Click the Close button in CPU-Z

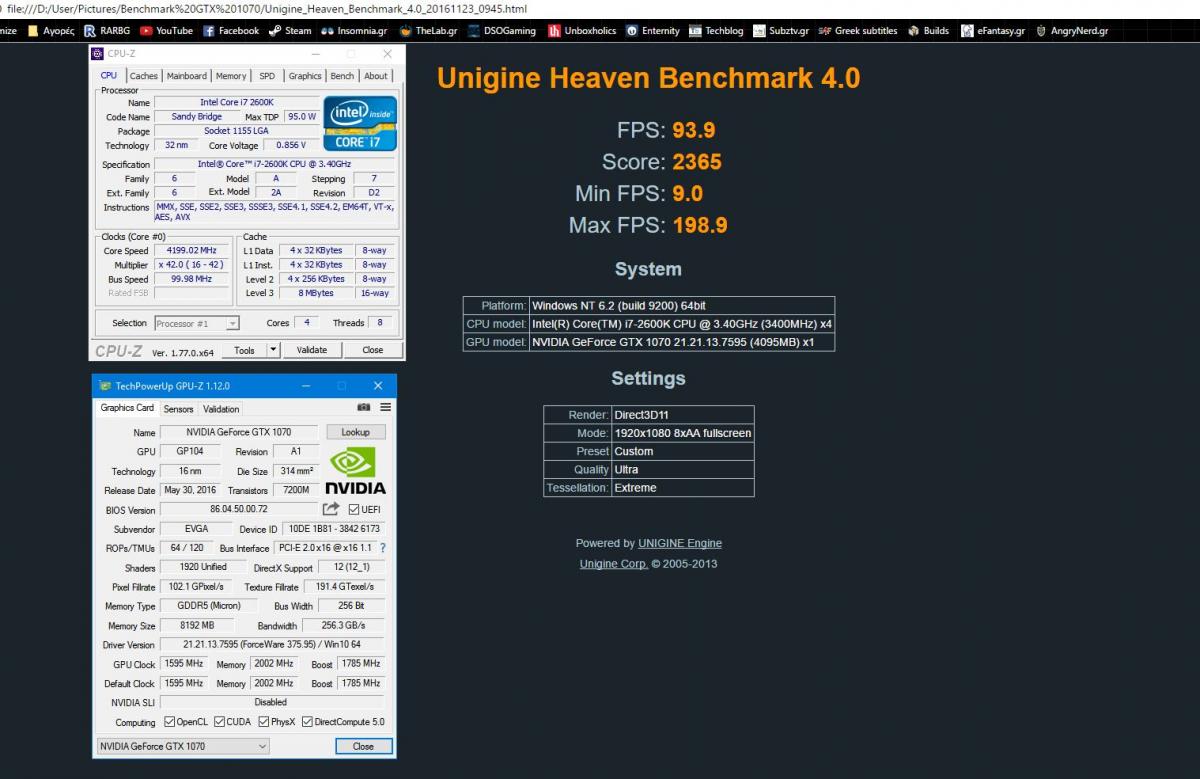(x=373, y=350)
